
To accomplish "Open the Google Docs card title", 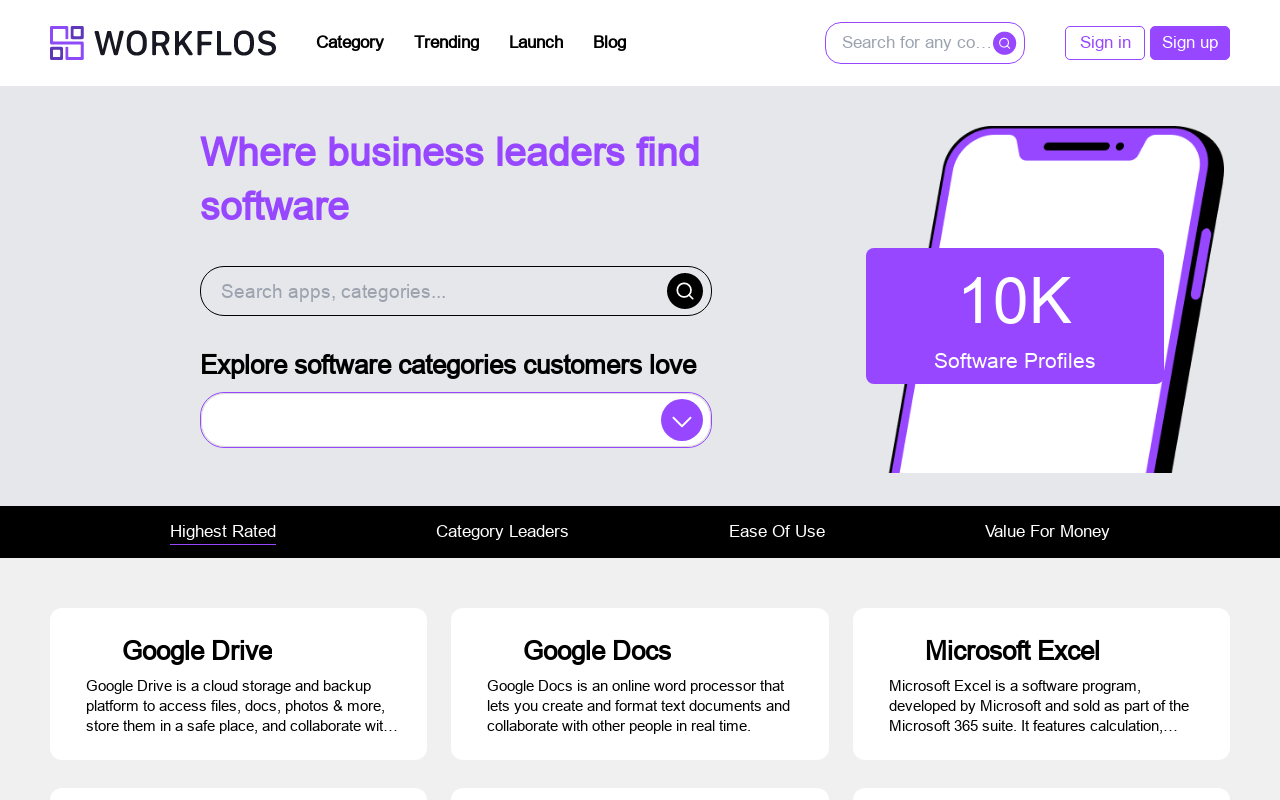I will [x=597, y=651].
